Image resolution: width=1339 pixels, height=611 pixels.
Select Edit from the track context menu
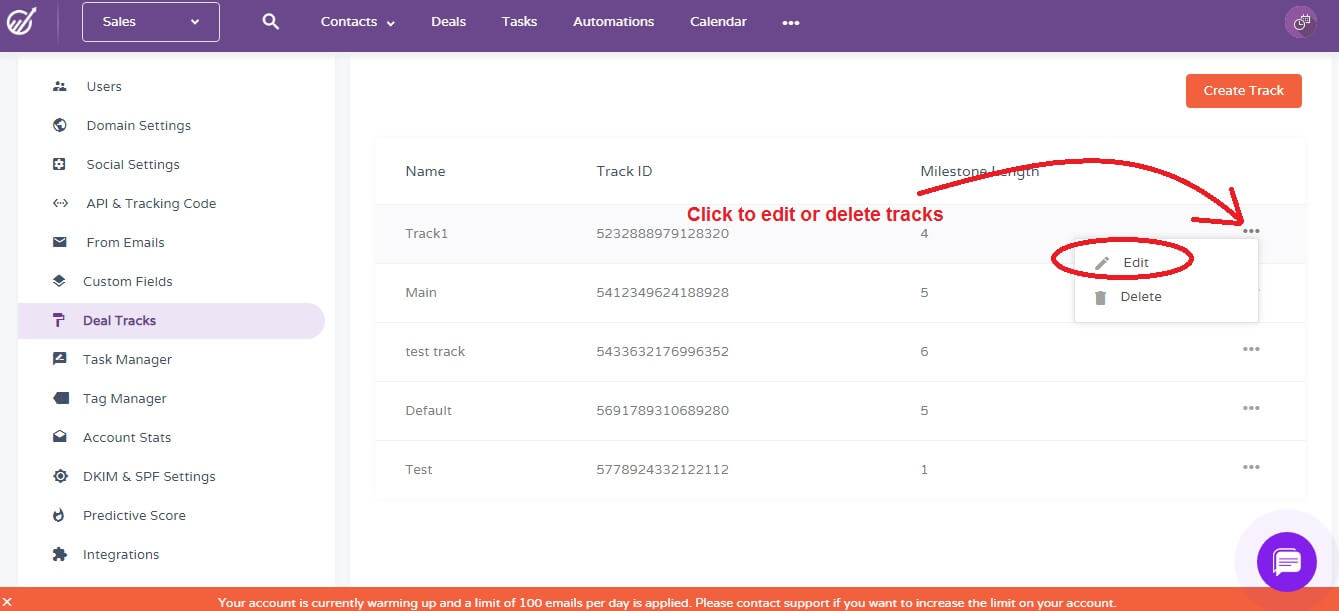(x=1135, y=262)
